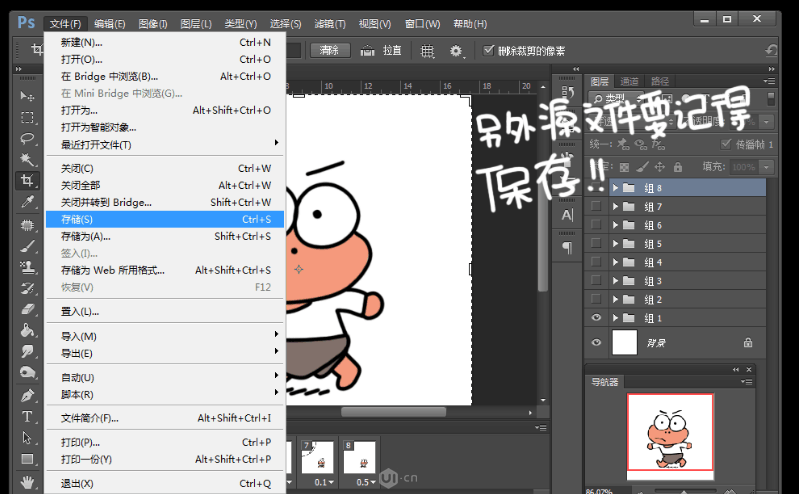Pick the Lasso tool
This screenshot has height=494, width=799.
tap(28, 139)
